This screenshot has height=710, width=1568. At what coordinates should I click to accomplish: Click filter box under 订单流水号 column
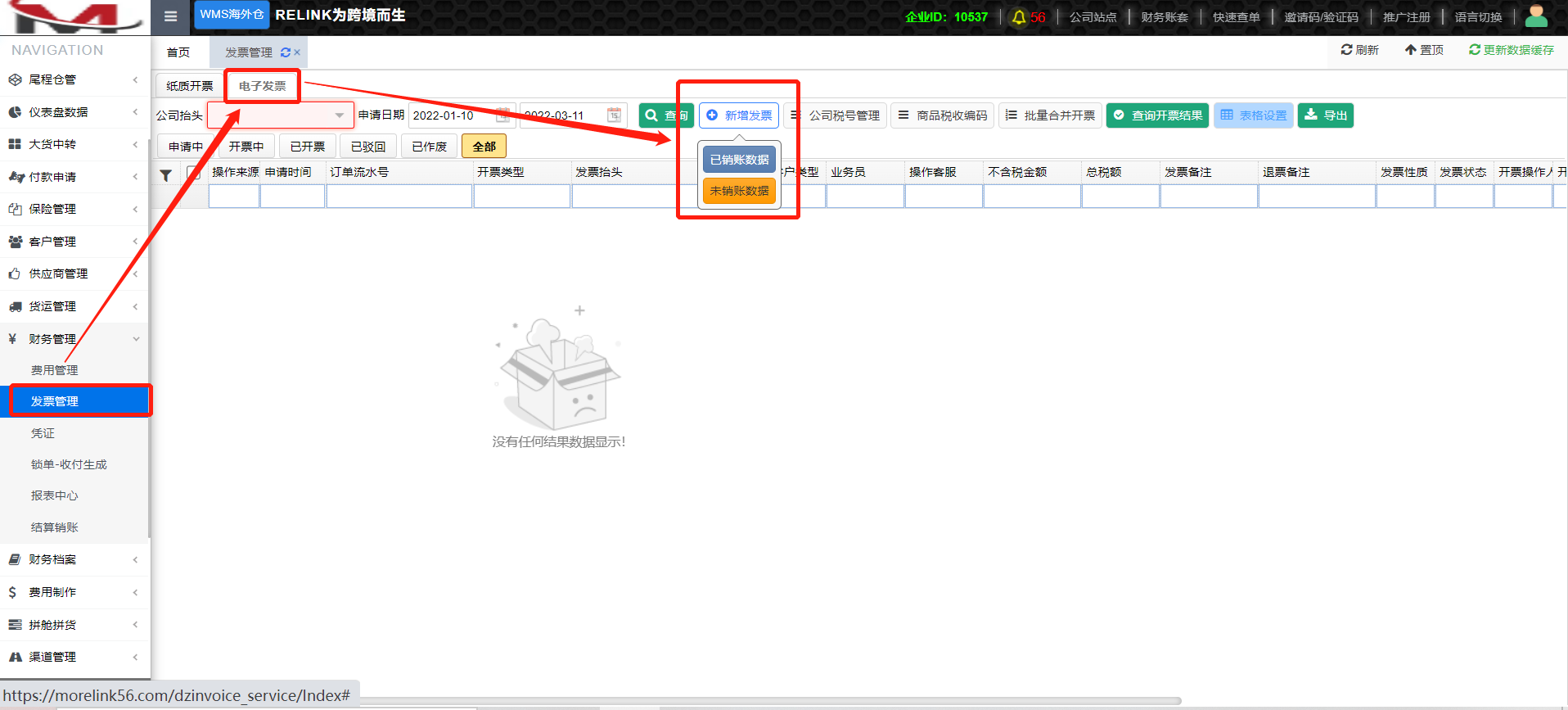[x=399, y=197]
